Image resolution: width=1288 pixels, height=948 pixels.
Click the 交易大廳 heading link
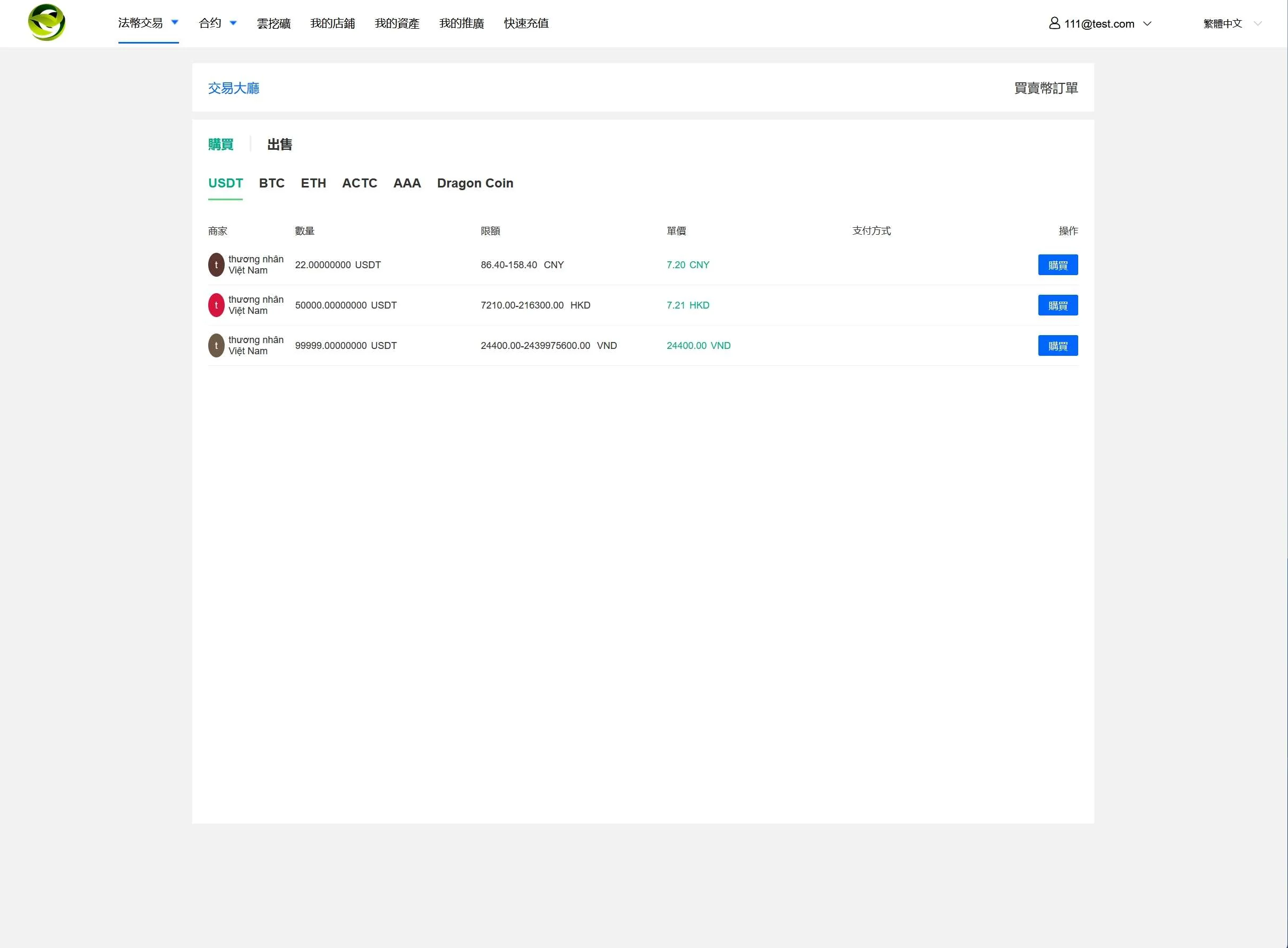(x=233, y=88)
